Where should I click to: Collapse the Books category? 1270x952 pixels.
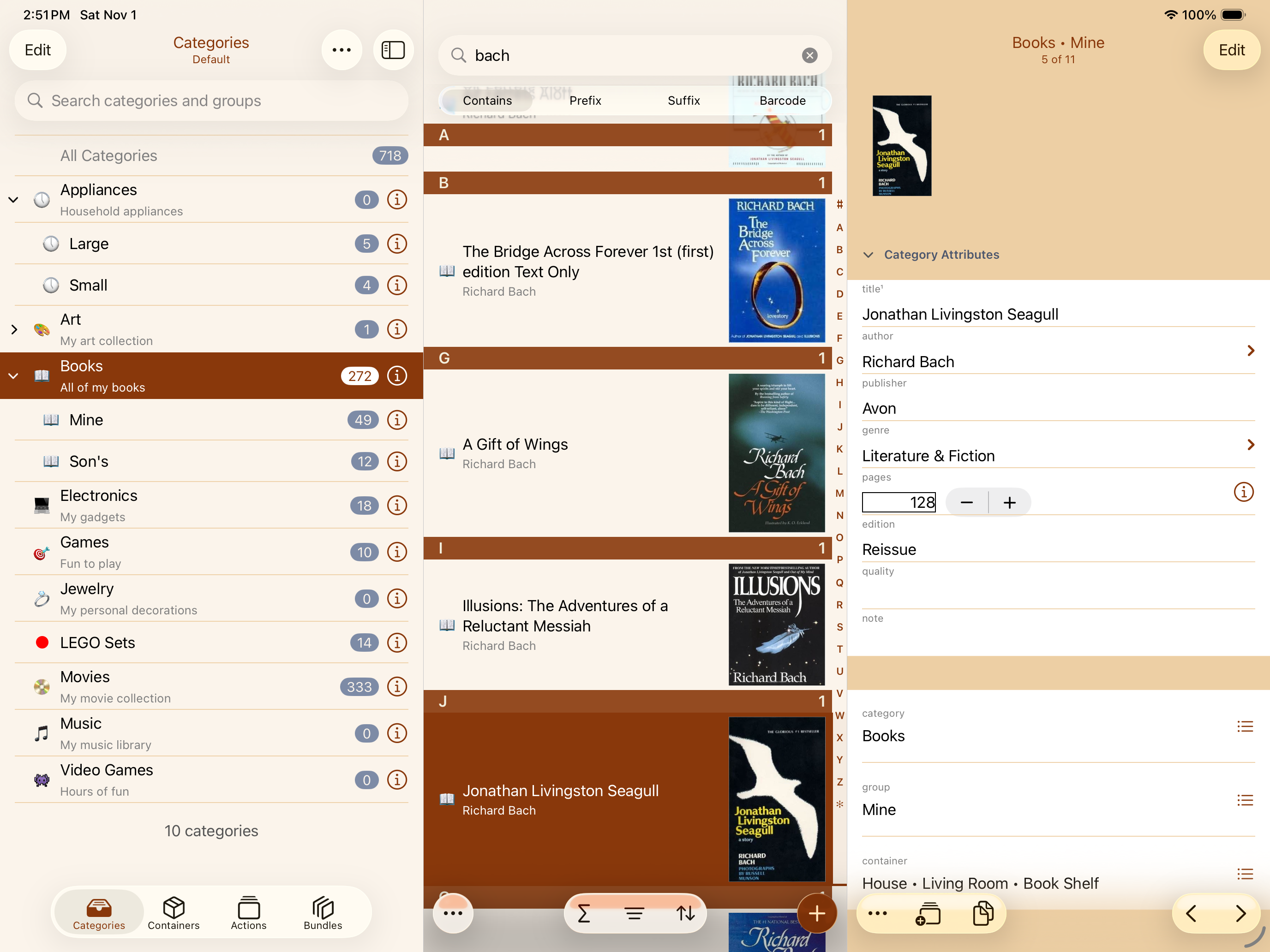coord(14,376)
